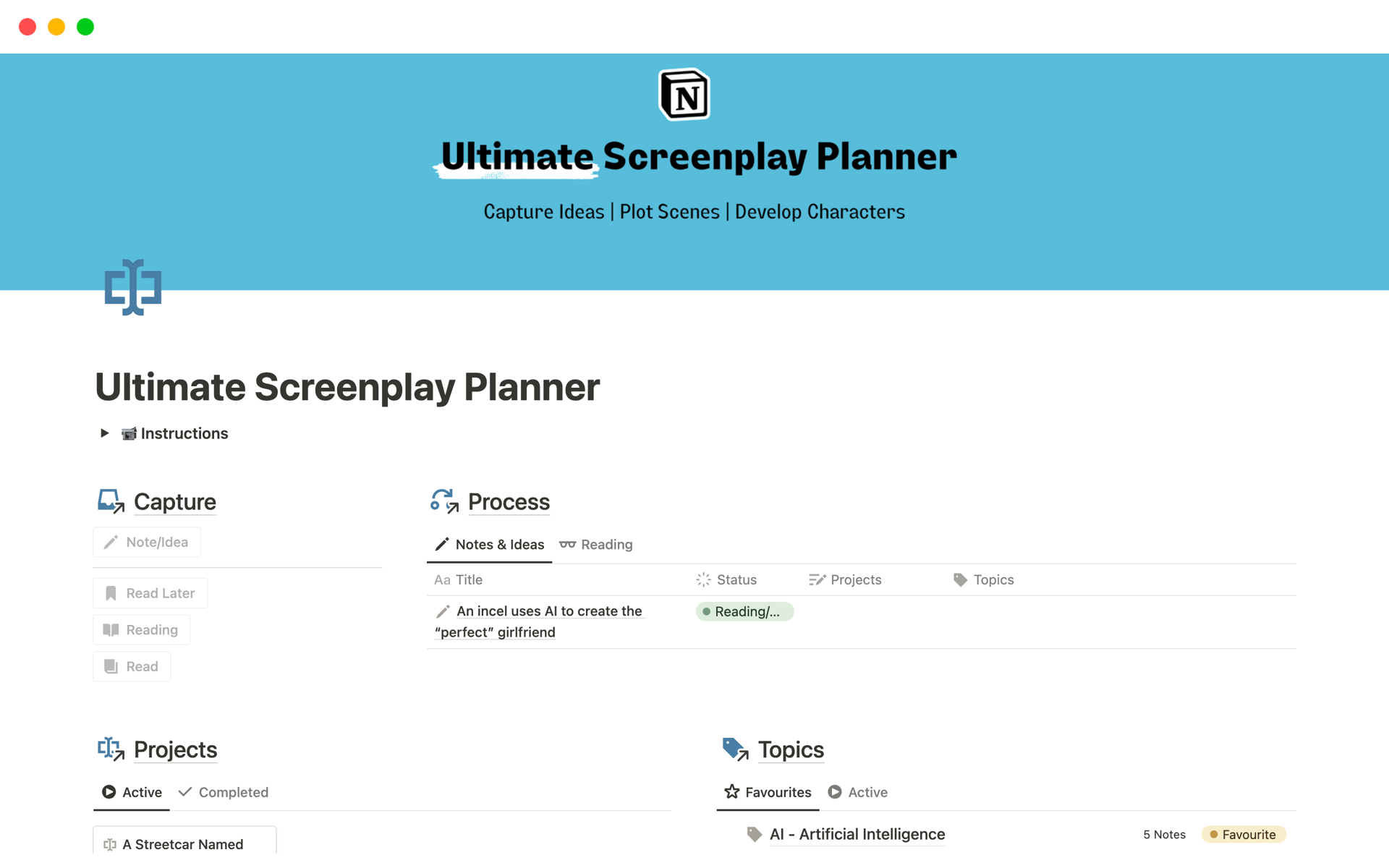This screenshot has width=1389, height=868.
Task: Click the page icon below the cover
Action: coord(133,287)
